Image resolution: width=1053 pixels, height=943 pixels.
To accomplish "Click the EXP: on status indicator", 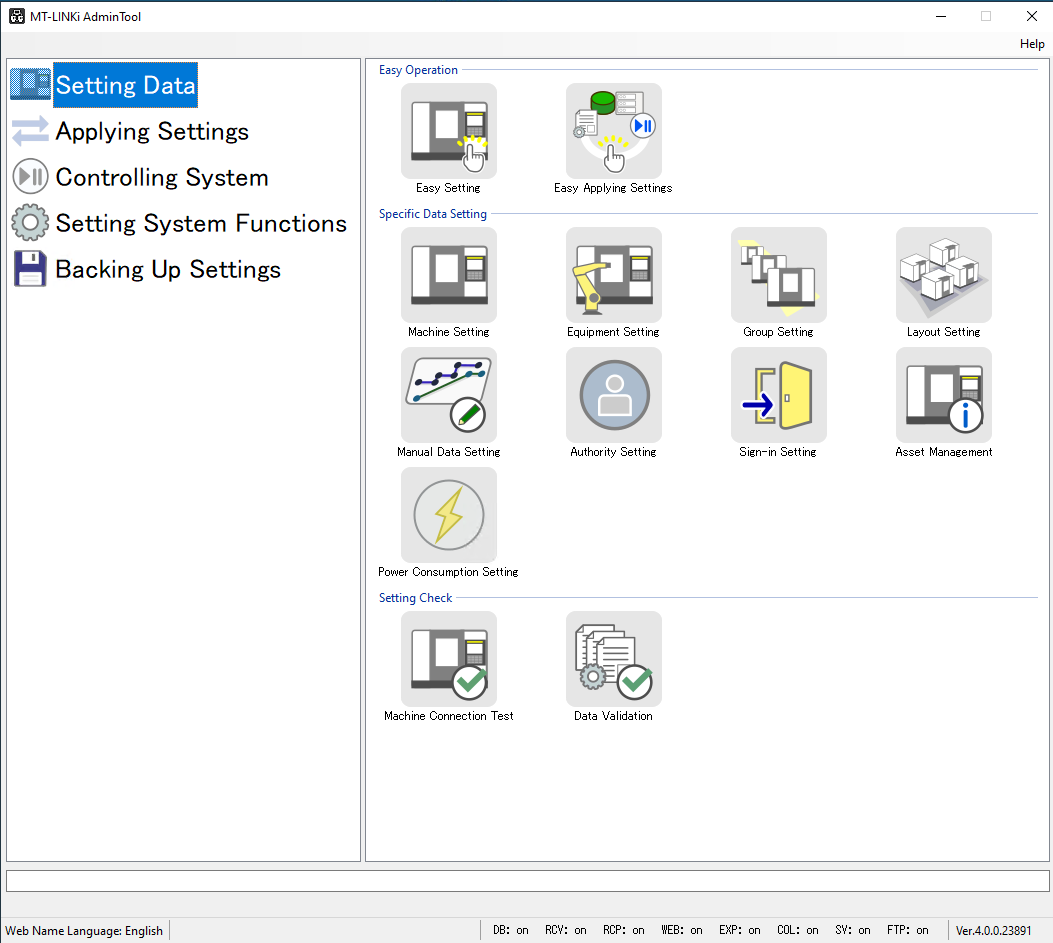I will pos(739,930).
